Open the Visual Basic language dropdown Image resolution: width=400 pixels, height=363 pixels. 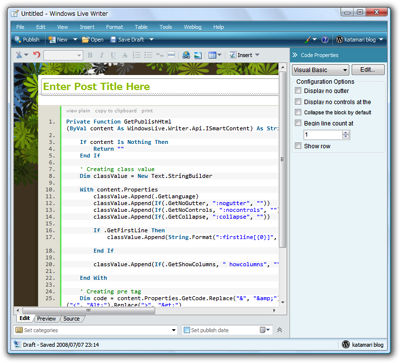pos(321,70)
